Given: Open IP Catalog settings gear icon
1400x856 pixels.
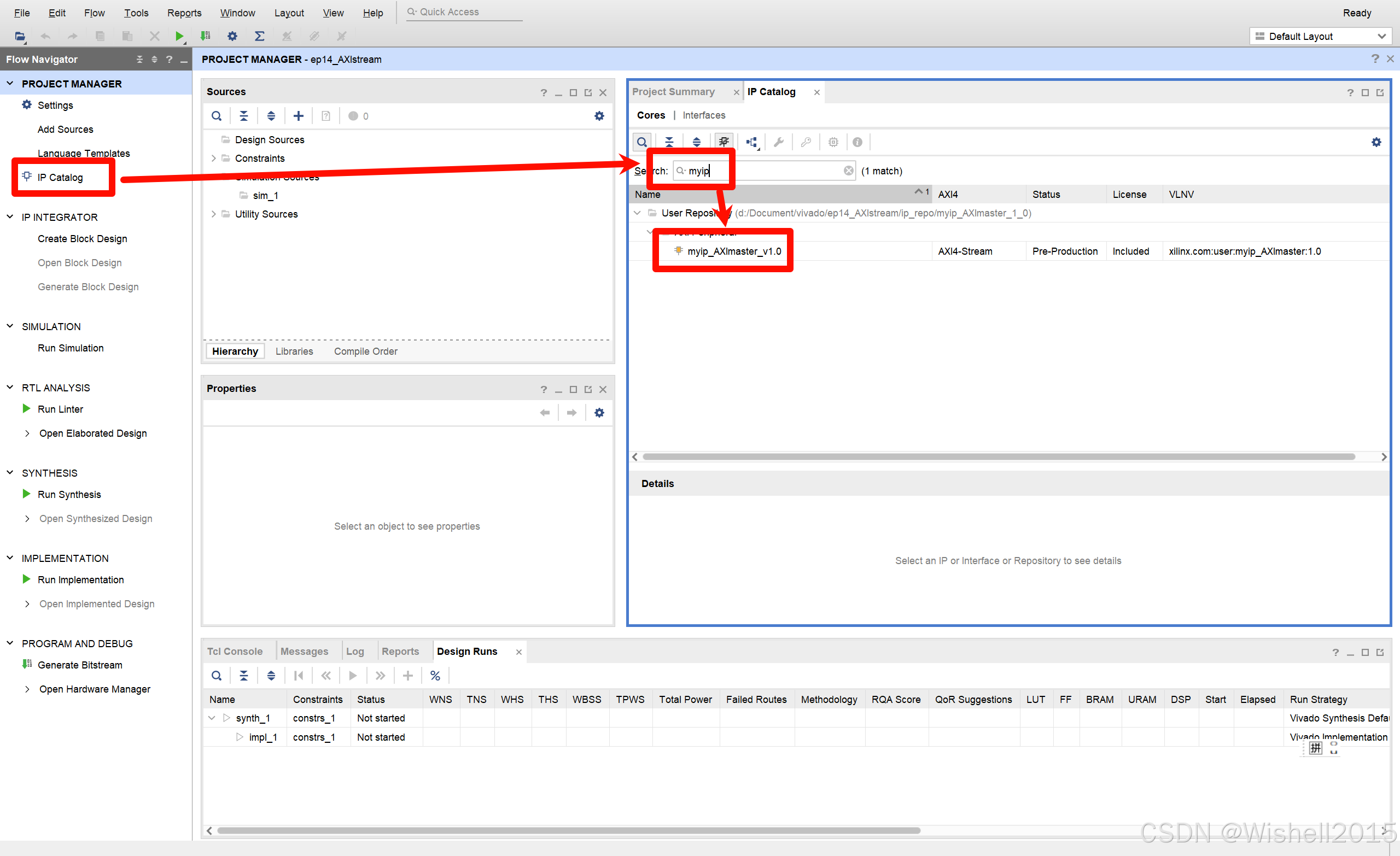Looking at the screenshot, I should coord(1375,142).
